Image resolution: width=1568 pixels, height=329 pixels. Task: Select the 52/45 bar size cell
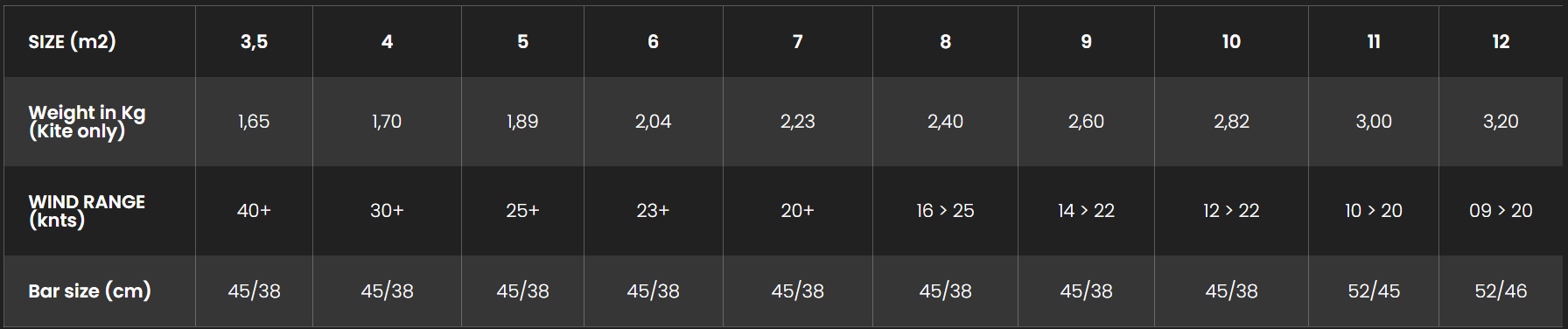[1374, 291]
